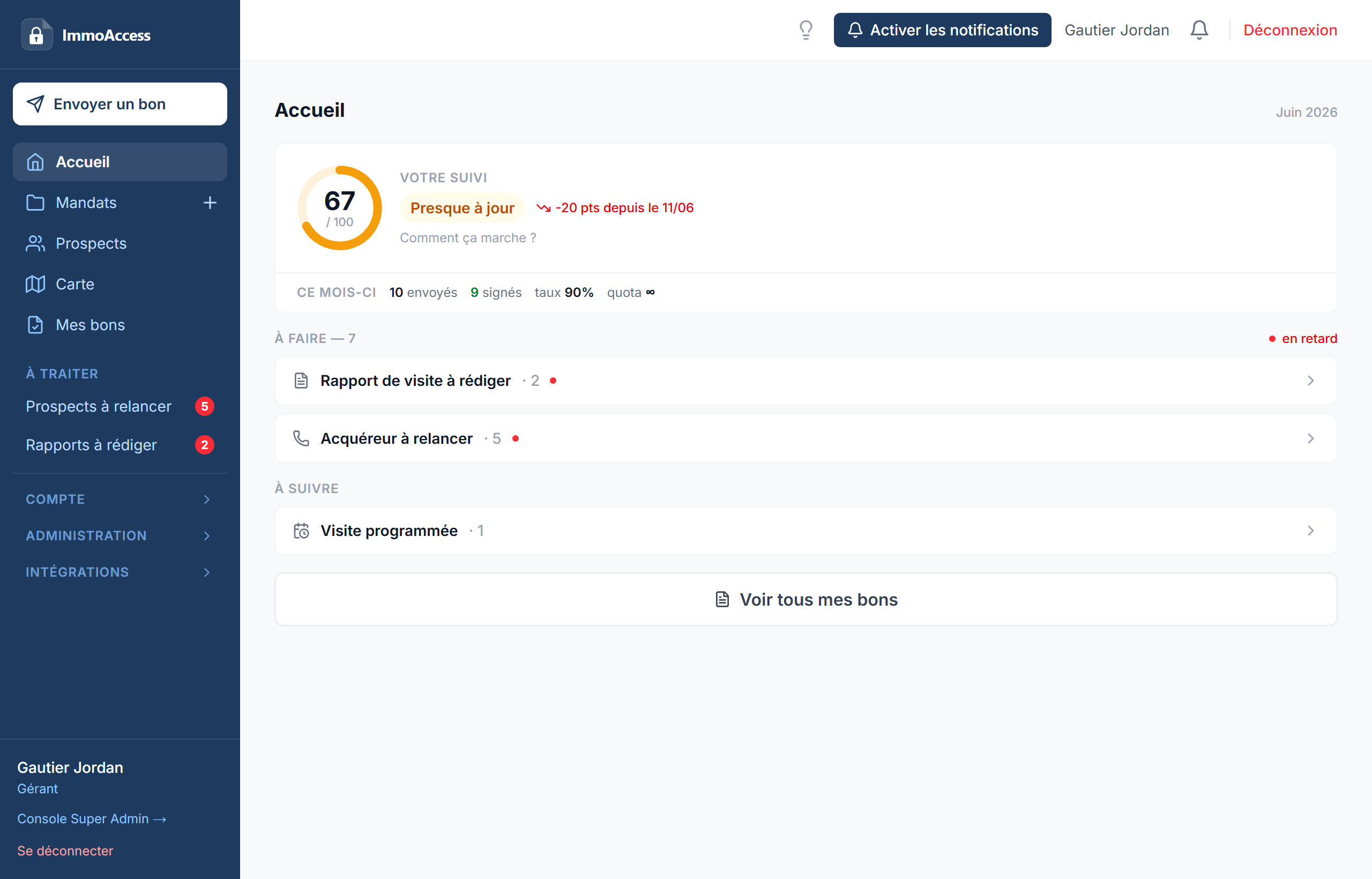Click Rapport de visite à rédiger row

tap(806, 381)
